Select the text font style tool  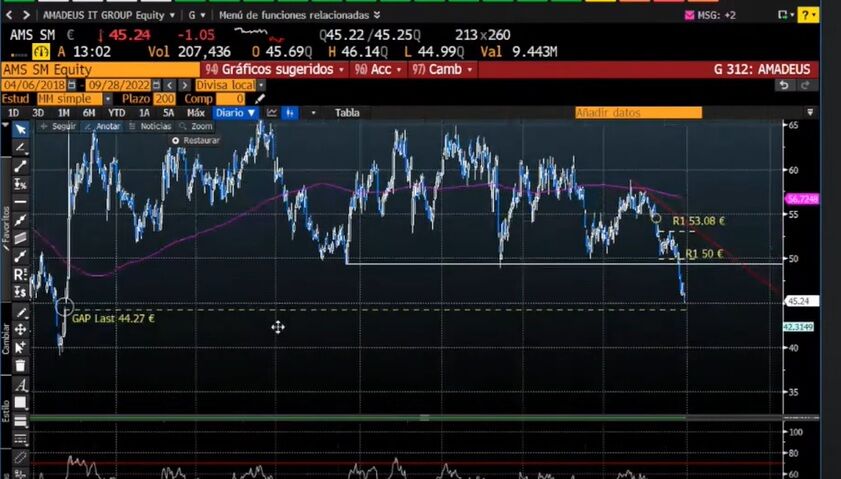coord(20,385)
